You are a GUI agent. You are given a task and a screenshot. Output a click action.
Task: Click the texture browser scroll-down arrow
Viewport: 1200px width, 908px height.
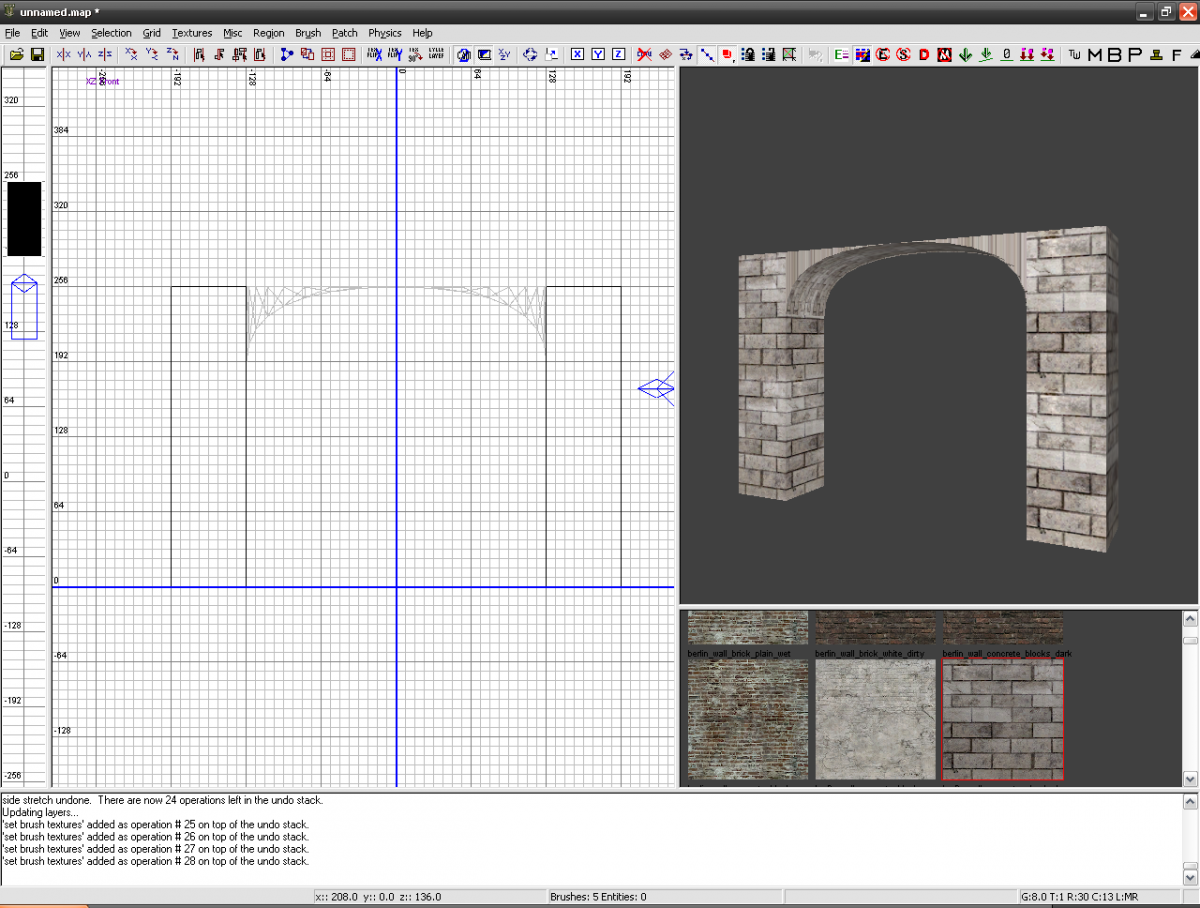[x=1190, y=779]
